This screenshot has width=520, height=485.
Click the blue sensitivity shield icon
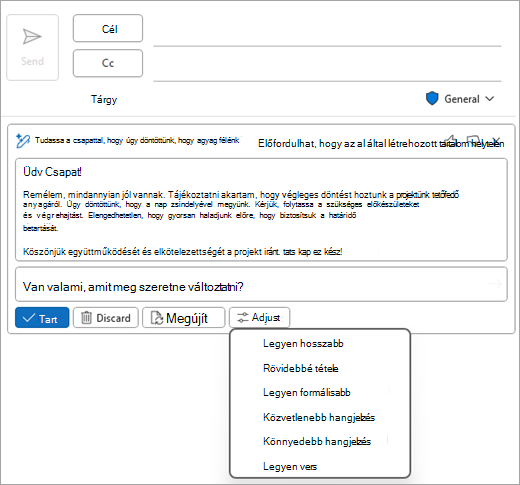pyautogui.click(x=432, y=99)
